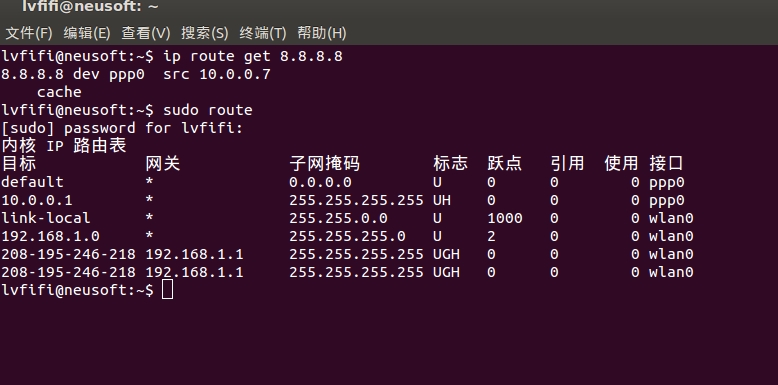Open the 文件(F) menu
The height and width of the screenshot is (385, 778).
pyautogui.click(x=29, y=33)
